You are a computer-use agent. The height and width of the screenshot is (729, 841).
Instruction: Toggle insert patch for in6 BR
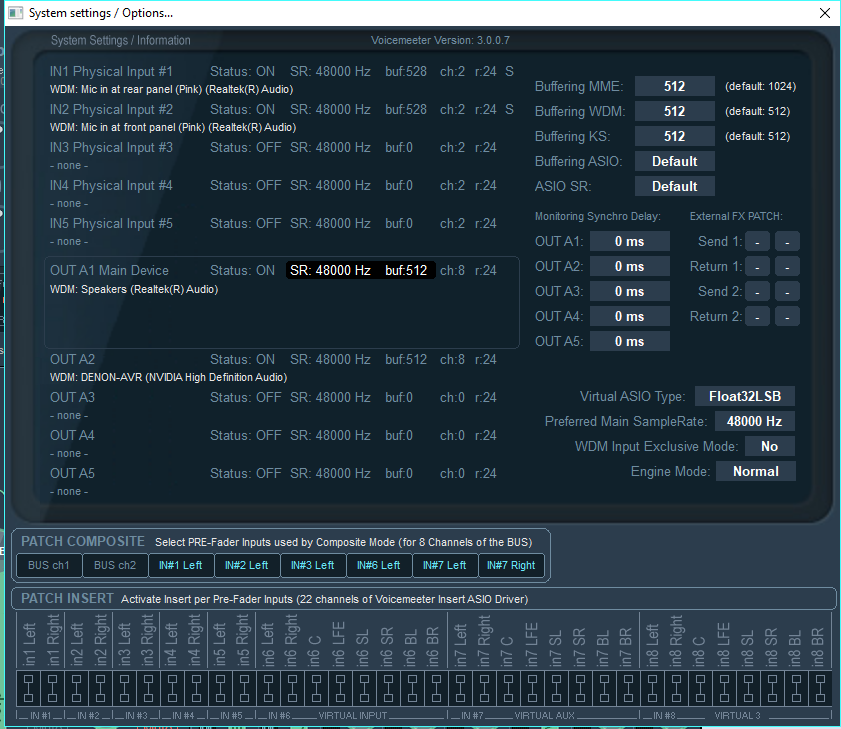coord(436,688)
